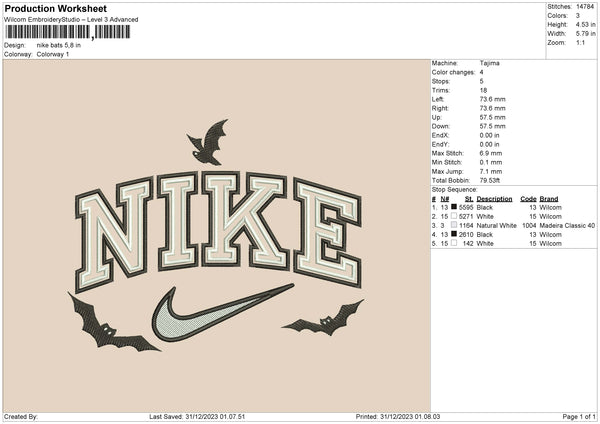Viewport: 600px width, 424px height.
Task: Click the Min Stitch value 0.1 mm
Action: pyautogui.click(x=491, y=162)
